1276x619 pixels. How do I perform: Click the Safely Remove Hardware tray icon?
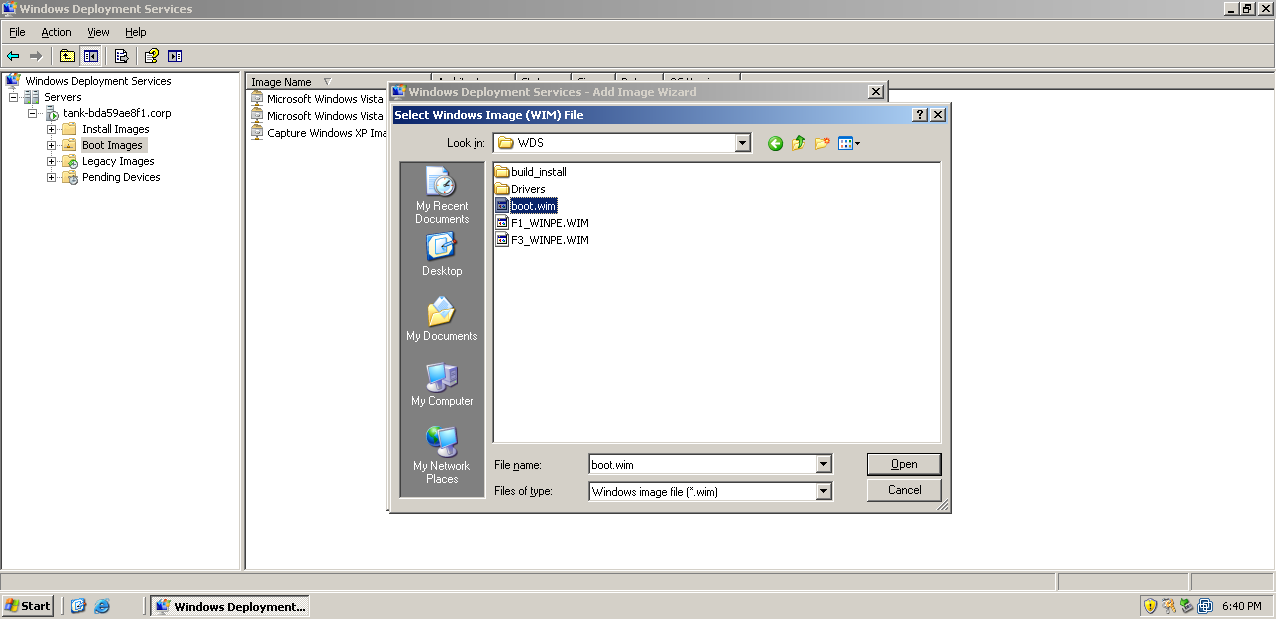pyautogui.click(x=1187, y=606)
